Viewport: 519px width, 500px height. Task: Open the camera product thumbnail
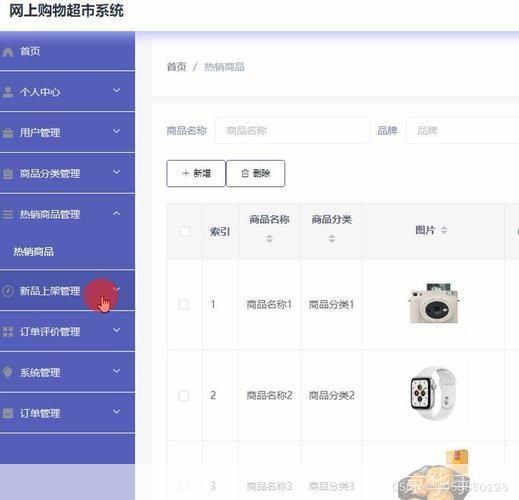(x=434, y=303)
